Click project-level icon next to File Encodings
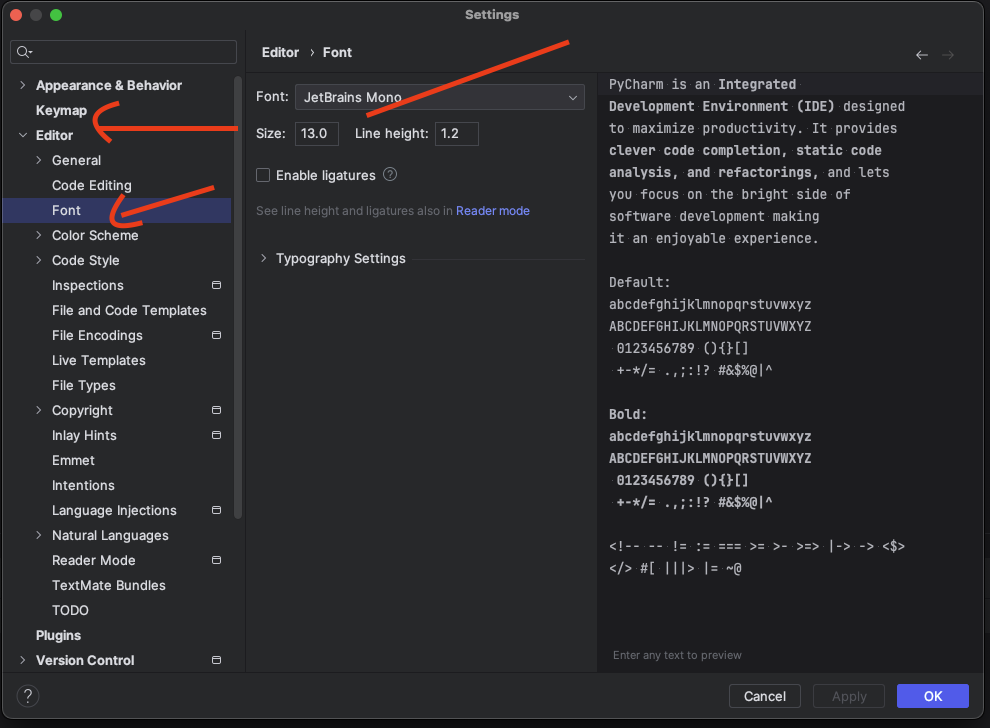 coord(216,336)
